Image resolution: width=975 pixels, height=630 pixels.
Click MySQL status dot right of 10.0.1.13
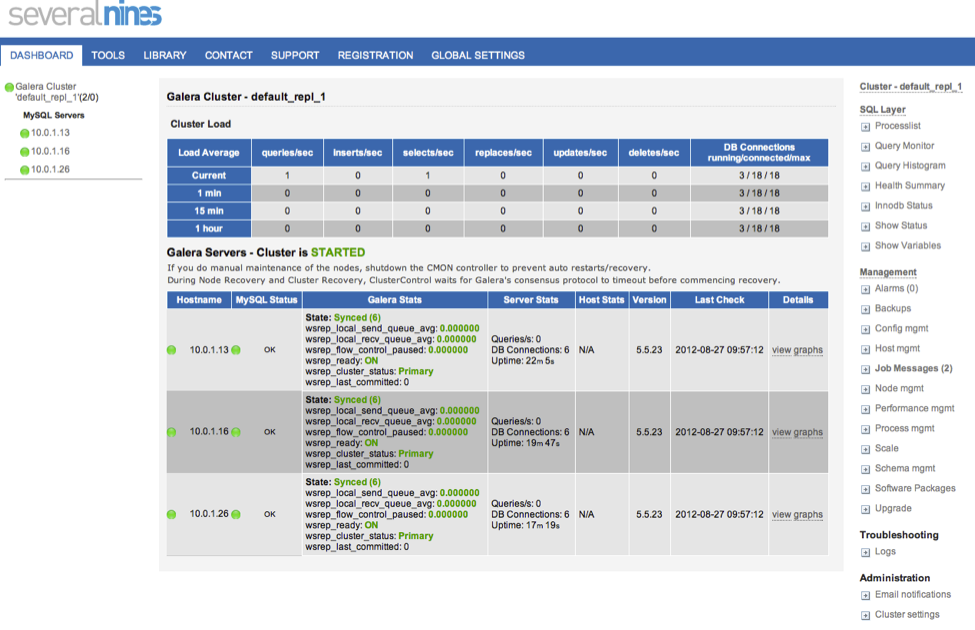pyautogui.click(x=236, y=350)
